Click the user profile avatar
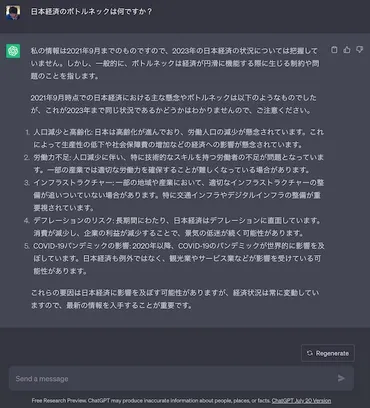Image resolution: width=370 pixels, height=408 pixels. 13,13
